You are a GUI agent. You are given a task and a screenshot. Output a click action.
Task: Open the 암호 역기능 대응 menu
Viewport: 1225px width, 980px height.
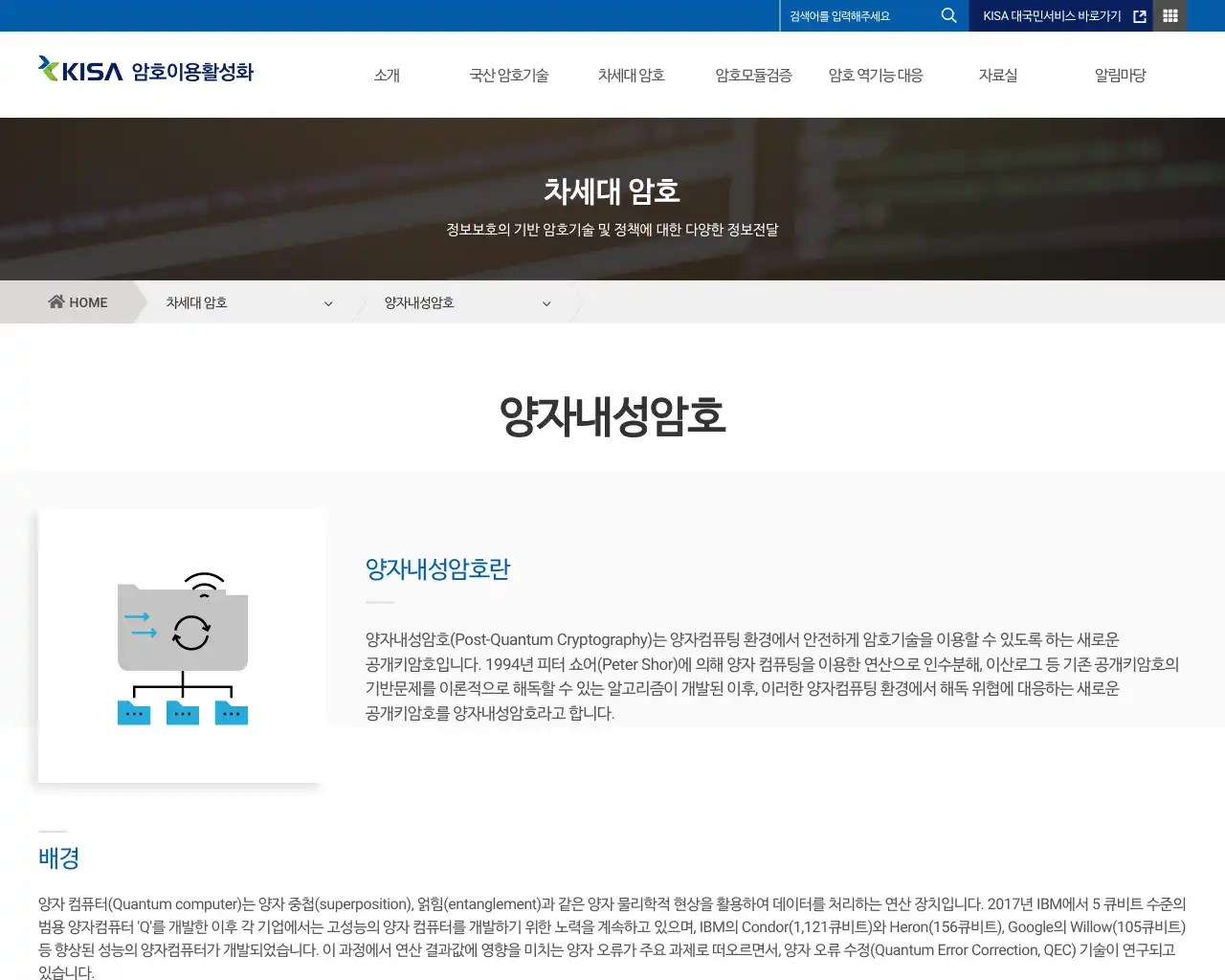pos(876,75)
